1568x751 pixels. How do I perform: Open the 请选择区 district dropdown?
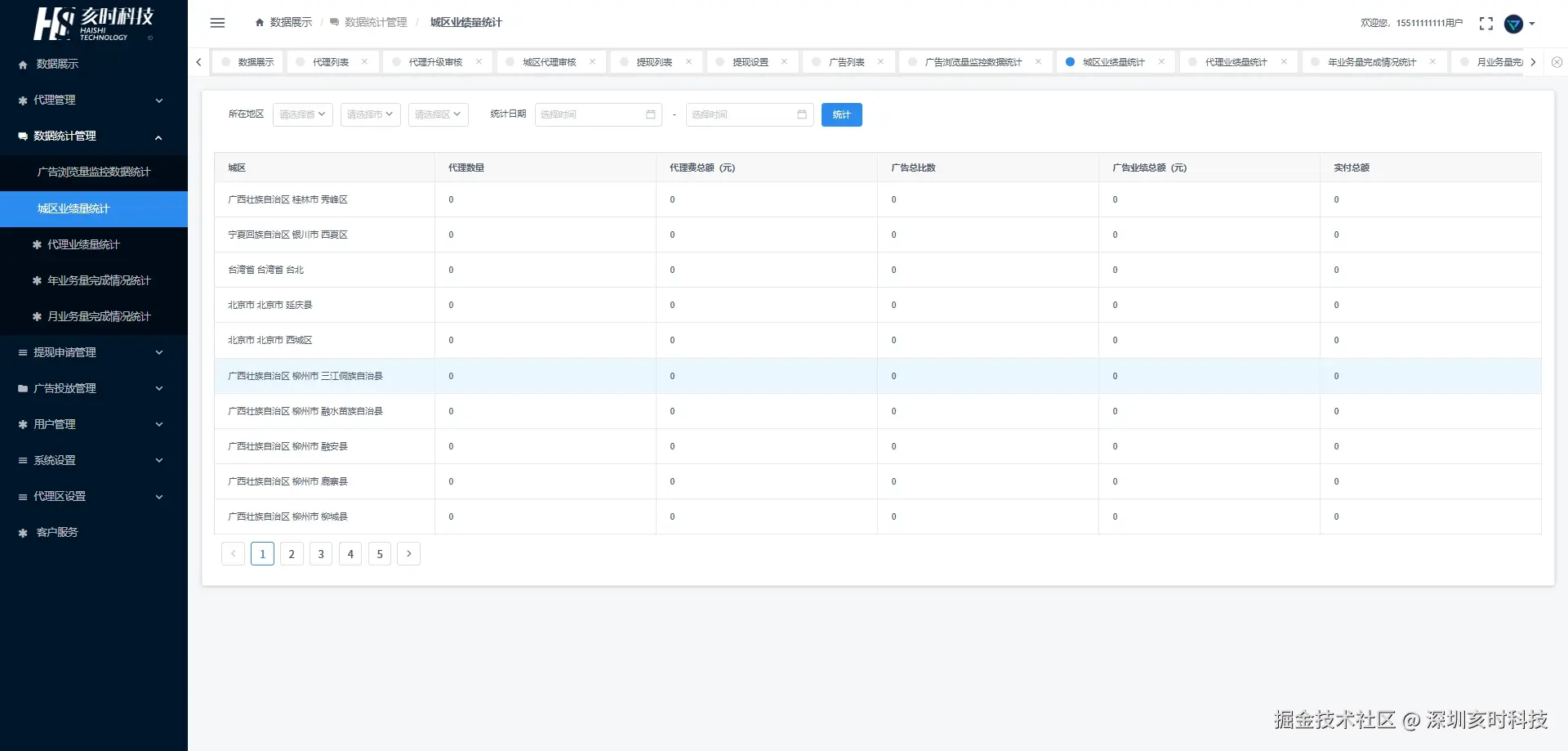[438, 114]
